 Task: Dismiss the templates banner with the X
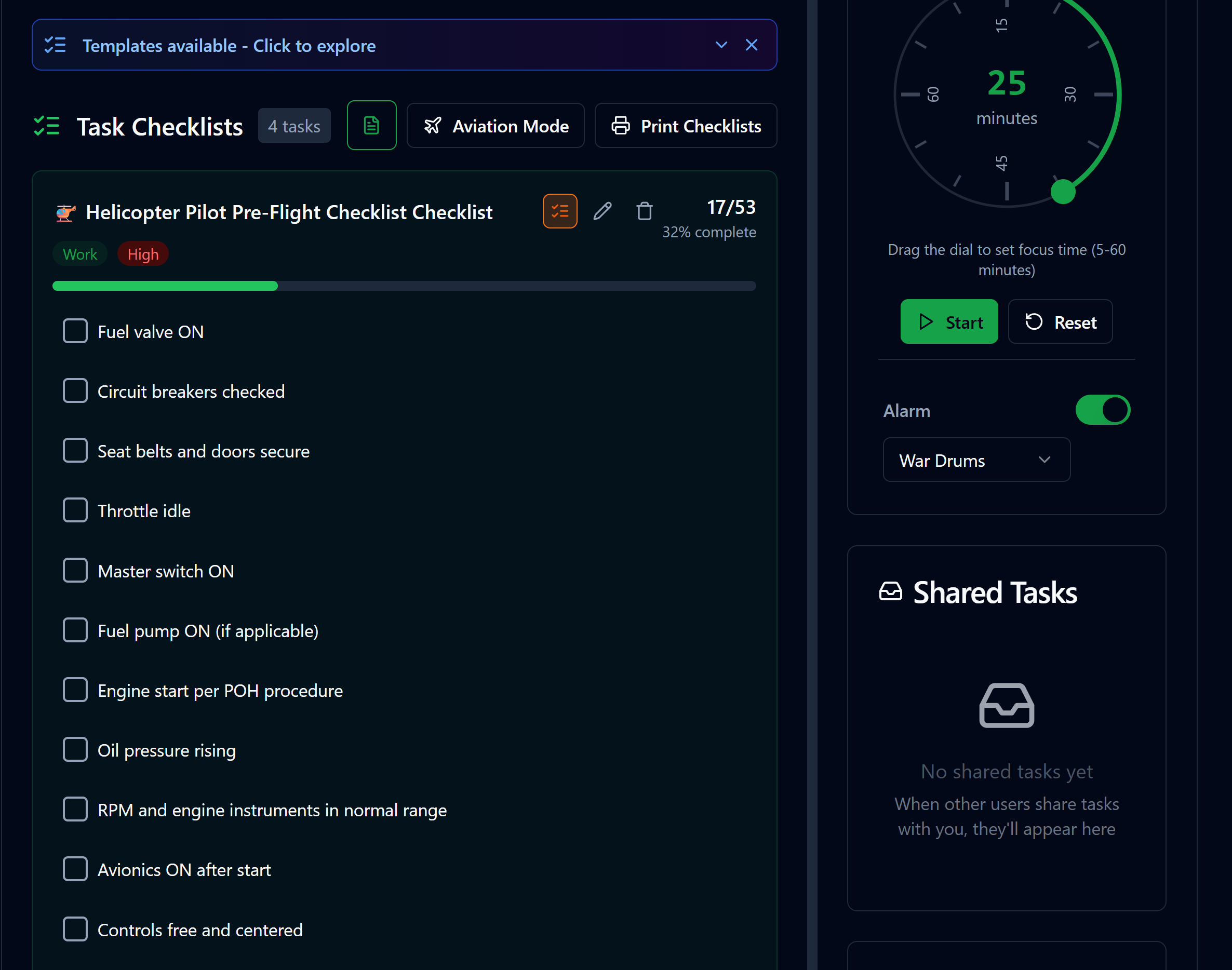(752, 45)
